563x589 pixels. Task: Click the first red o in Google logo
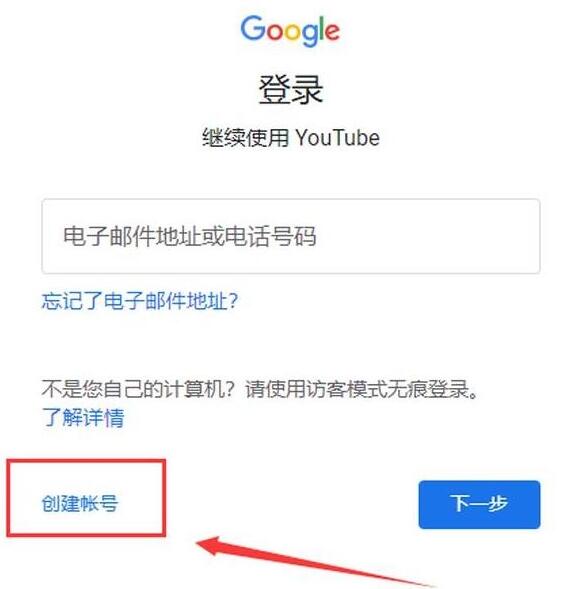coord(275,32)
